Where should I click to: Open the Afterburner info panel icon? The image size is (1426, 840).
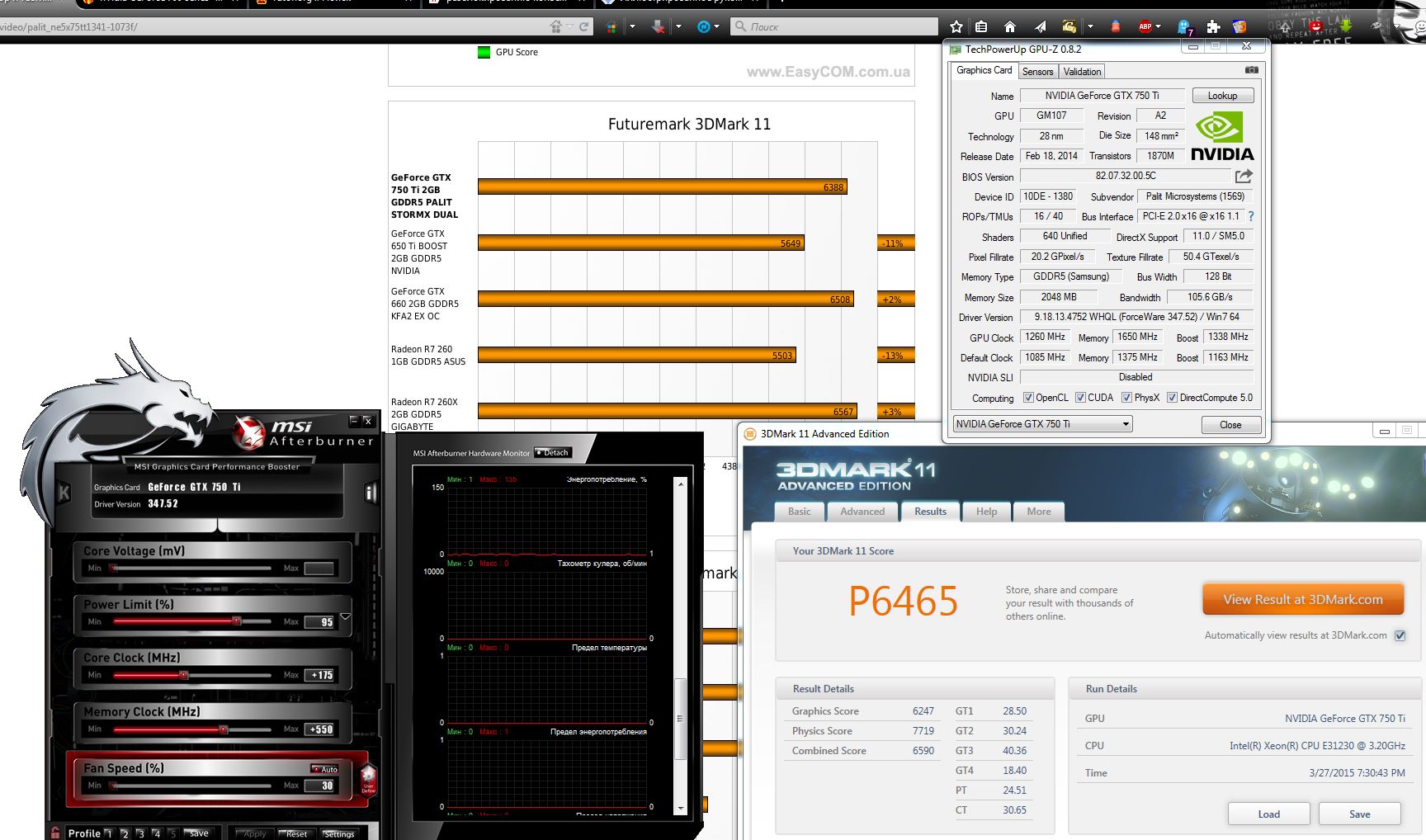coord(371,493)
